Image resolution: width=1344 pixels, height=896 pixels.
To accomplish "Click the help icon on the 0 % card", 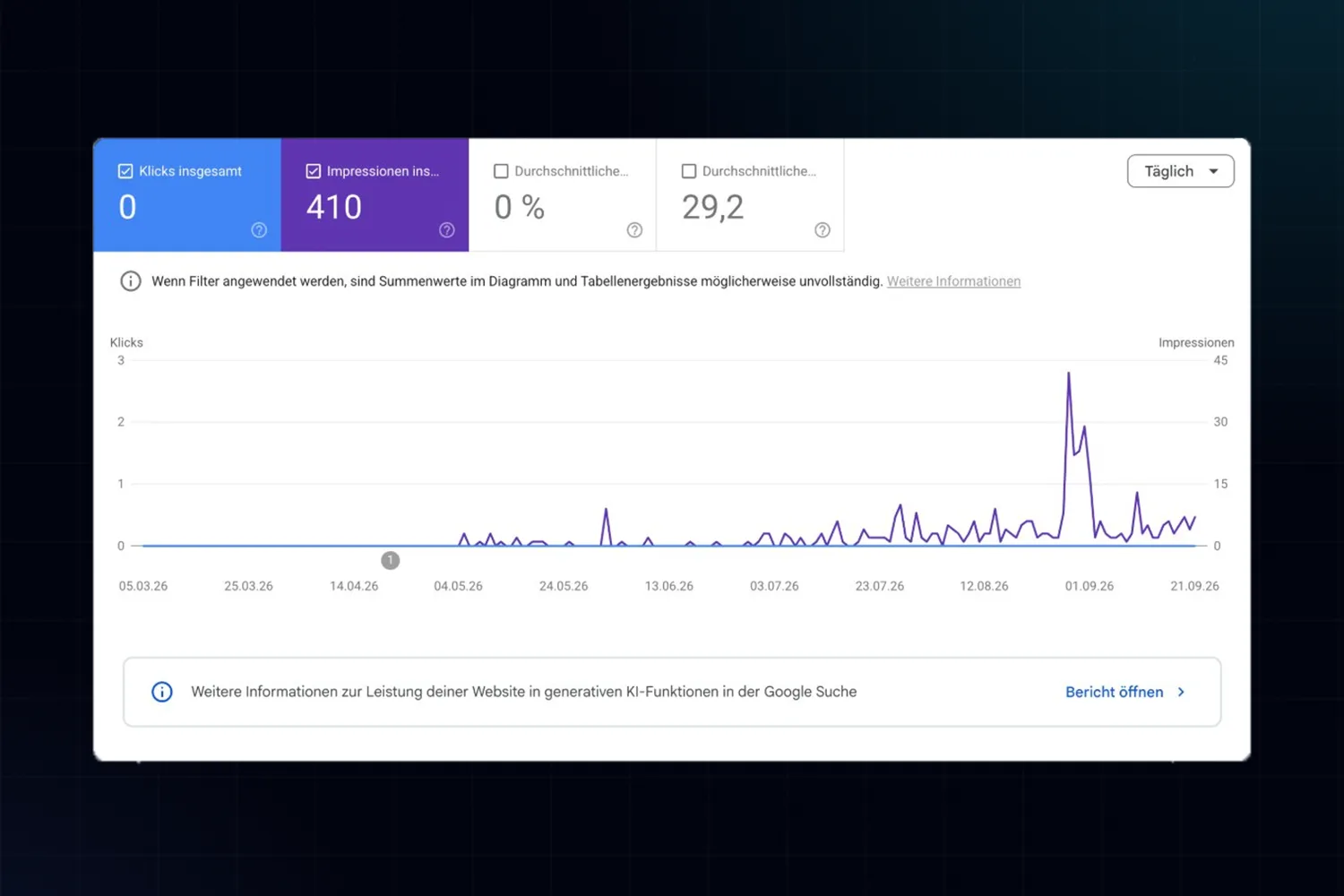I will [x=634, y=230].
